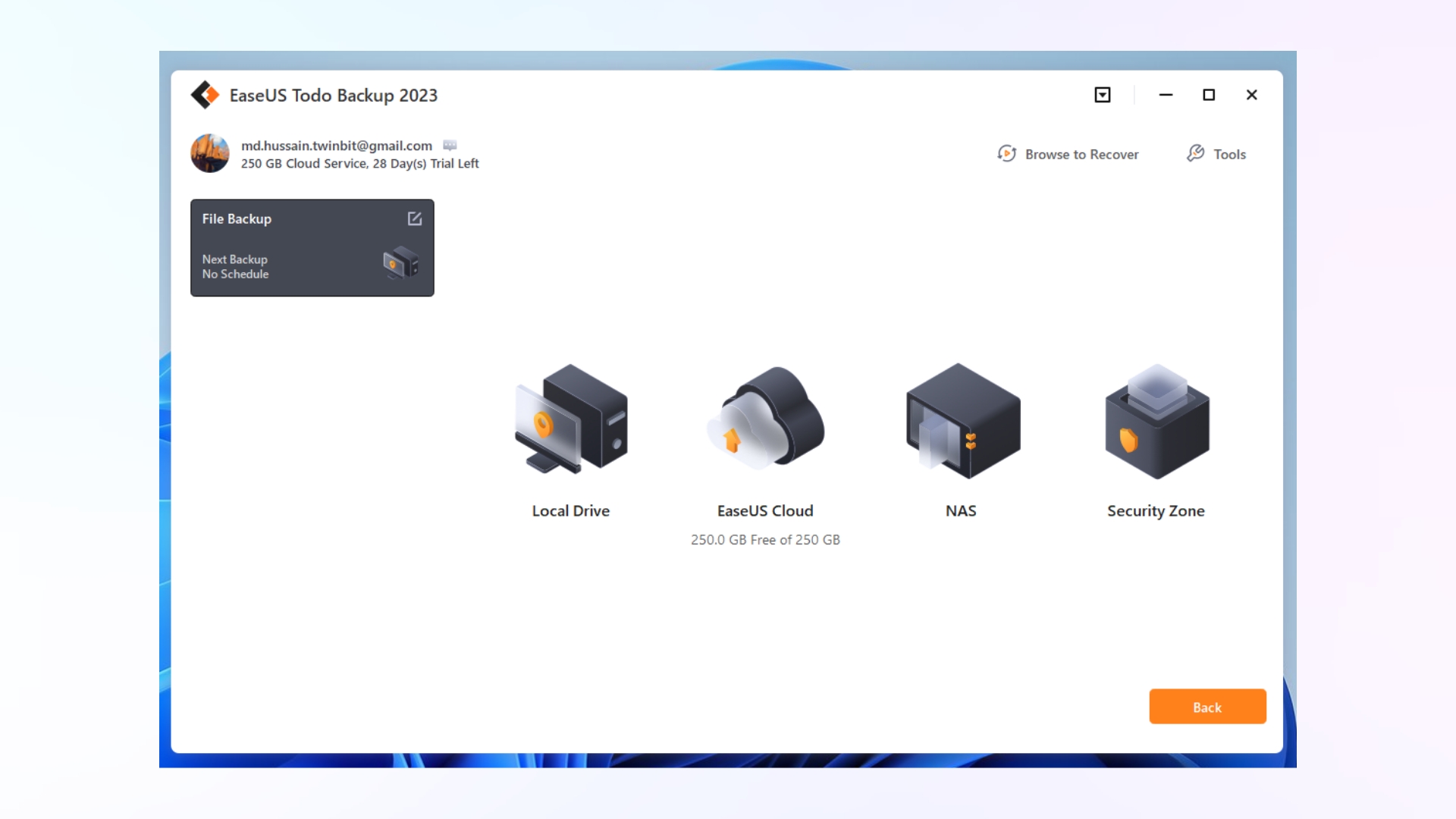Click the EaseUS Cloud label

[x=765, y=511]
